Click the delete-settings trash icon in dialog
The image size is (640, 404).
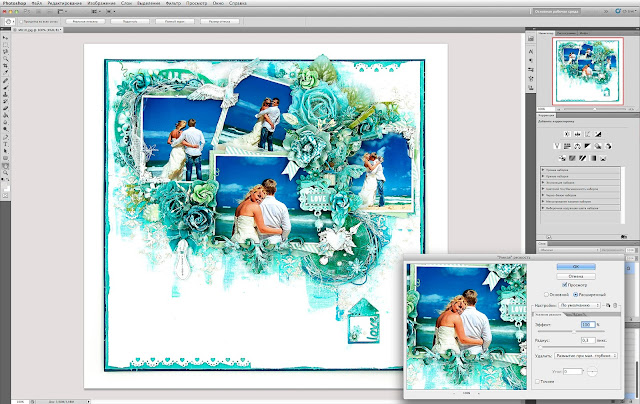tap(615, 305)
